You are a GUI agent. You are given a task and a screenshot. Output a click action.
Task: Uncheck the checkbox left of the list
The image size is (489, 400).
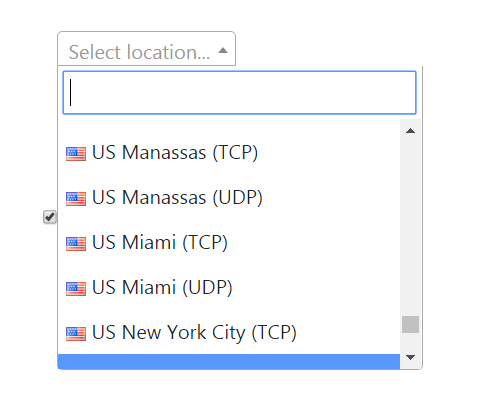(50, 217)
